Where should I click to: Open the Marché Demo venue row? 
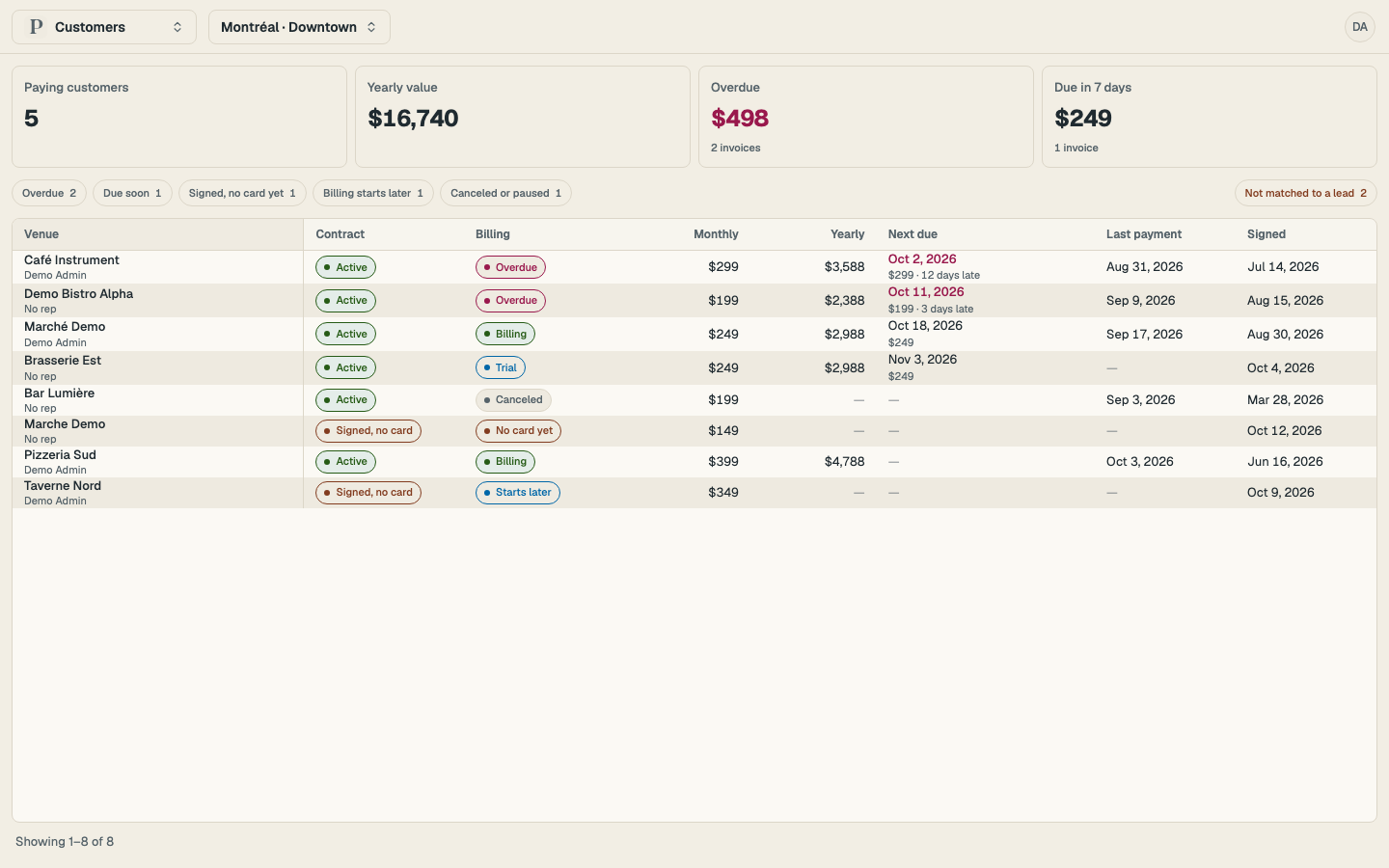point(694,334)
